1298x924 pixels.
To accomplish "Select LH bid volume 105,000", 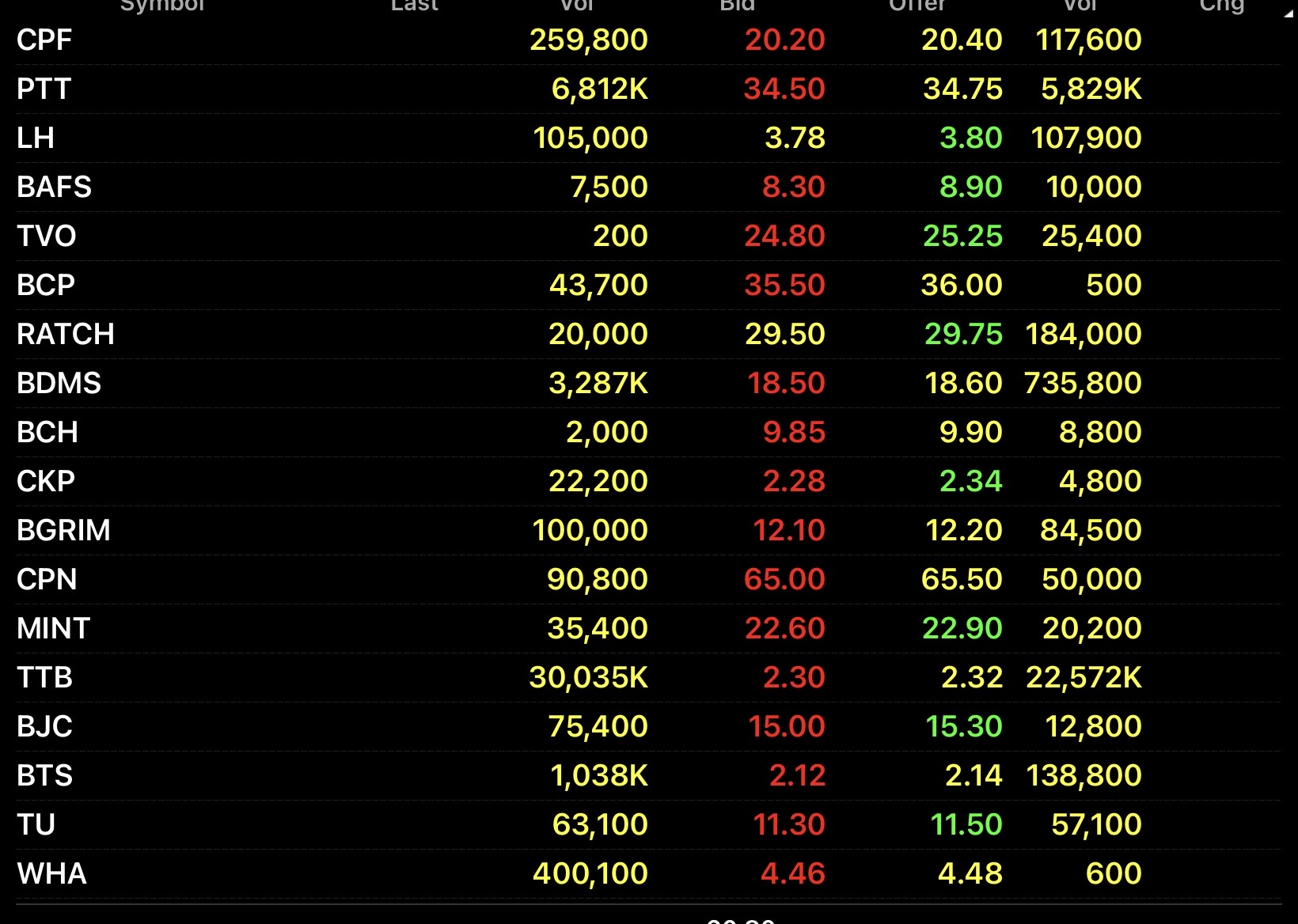I will (590, 138).
